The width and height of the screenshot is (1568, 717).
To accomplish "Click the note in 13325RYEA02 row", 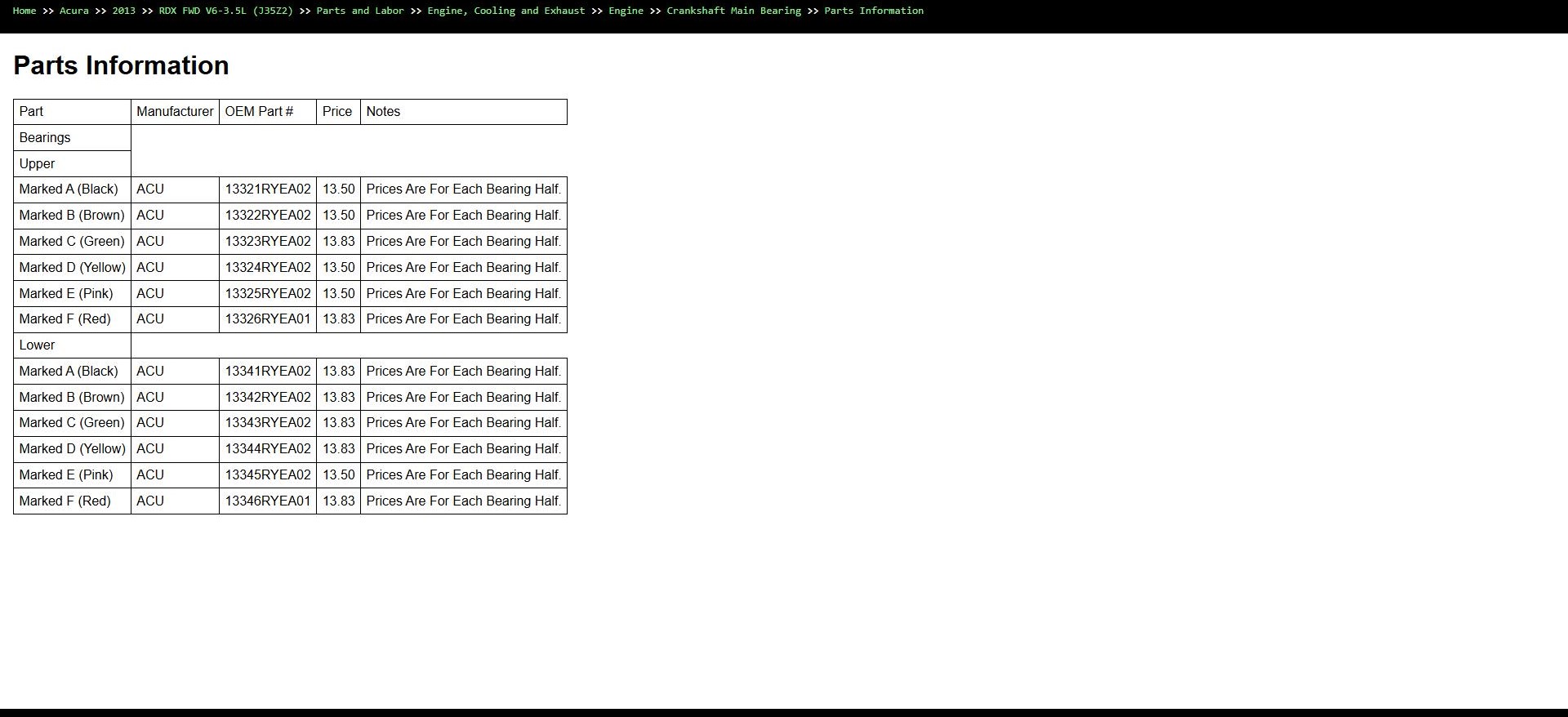I will (x=464, y=294).
